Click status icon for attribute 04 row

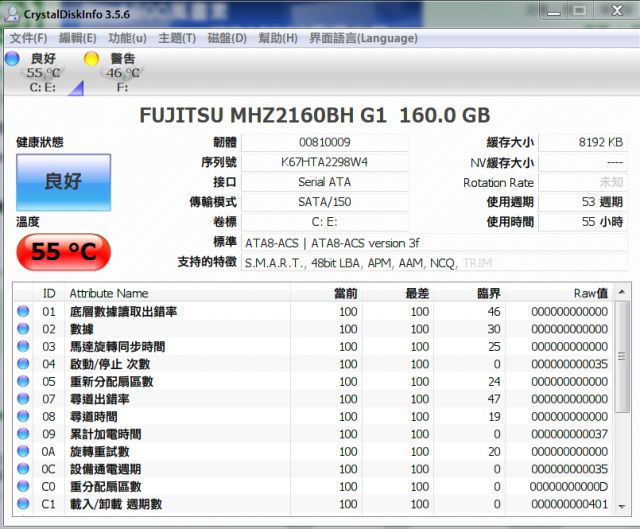click(x=23, y=364)
